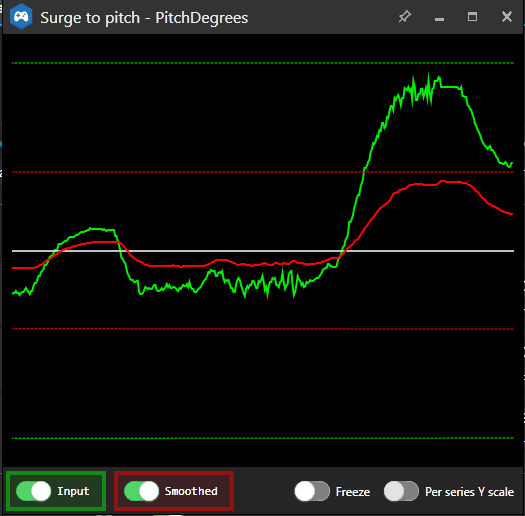Click the Per series Y scale label
525x516 pixels.
pos(469,492)
